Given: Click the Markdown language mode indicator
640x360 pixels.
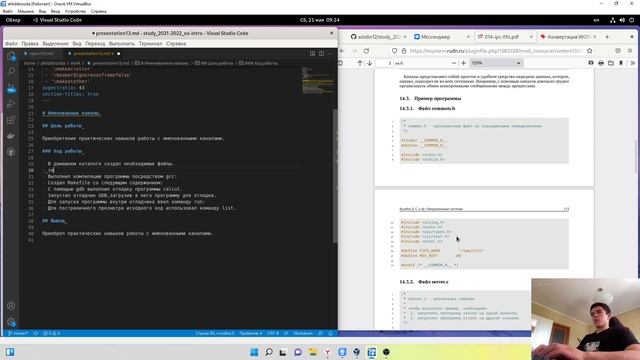Looking at the screenshot, I should 303,333.
